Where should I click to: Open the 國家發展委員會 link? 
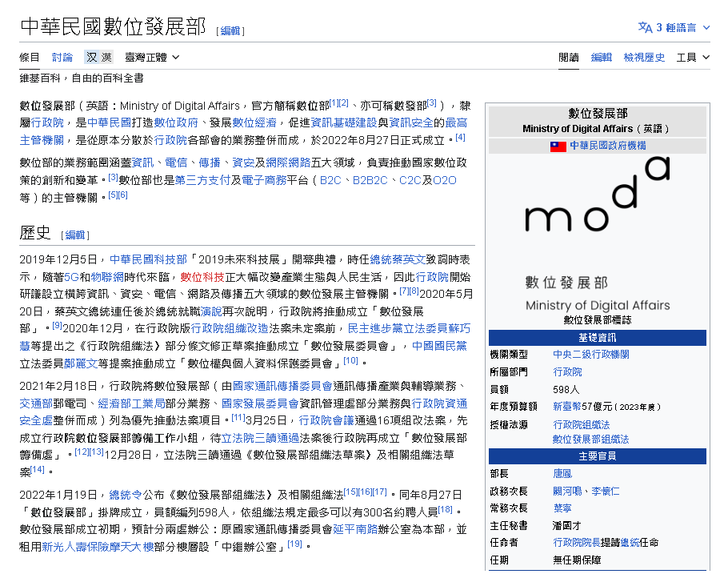pyautogui.click(x=260, y=404)
